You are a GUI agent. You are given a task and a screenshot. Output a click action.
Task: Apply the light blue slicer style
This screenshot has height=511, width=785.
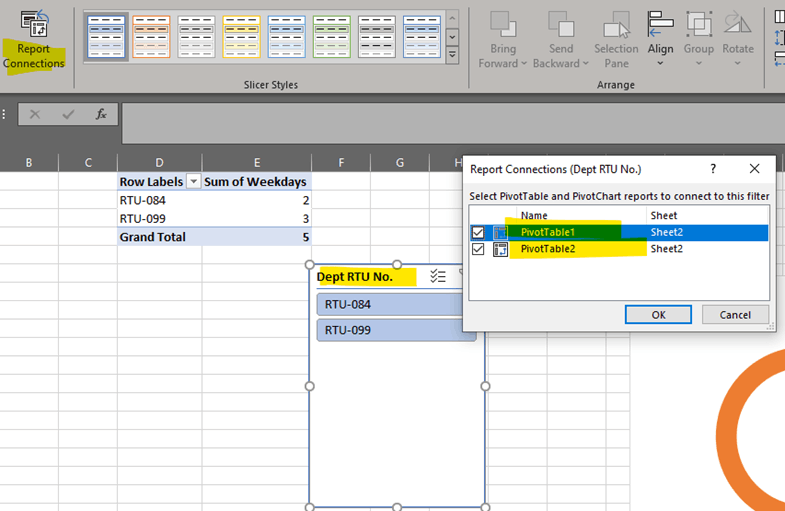point(286,37)
